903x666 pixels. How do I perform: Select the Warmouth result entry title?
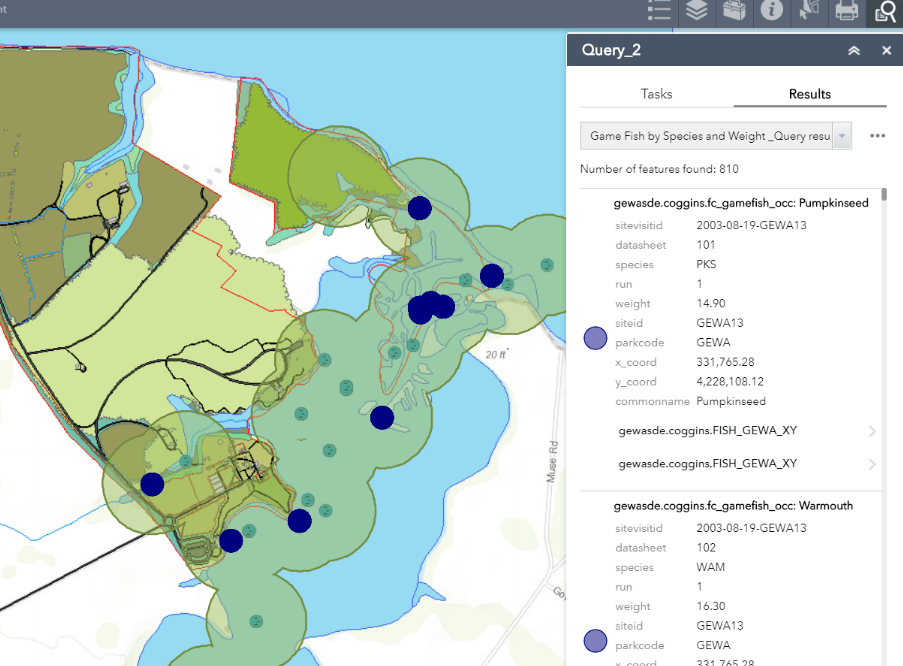733,506
